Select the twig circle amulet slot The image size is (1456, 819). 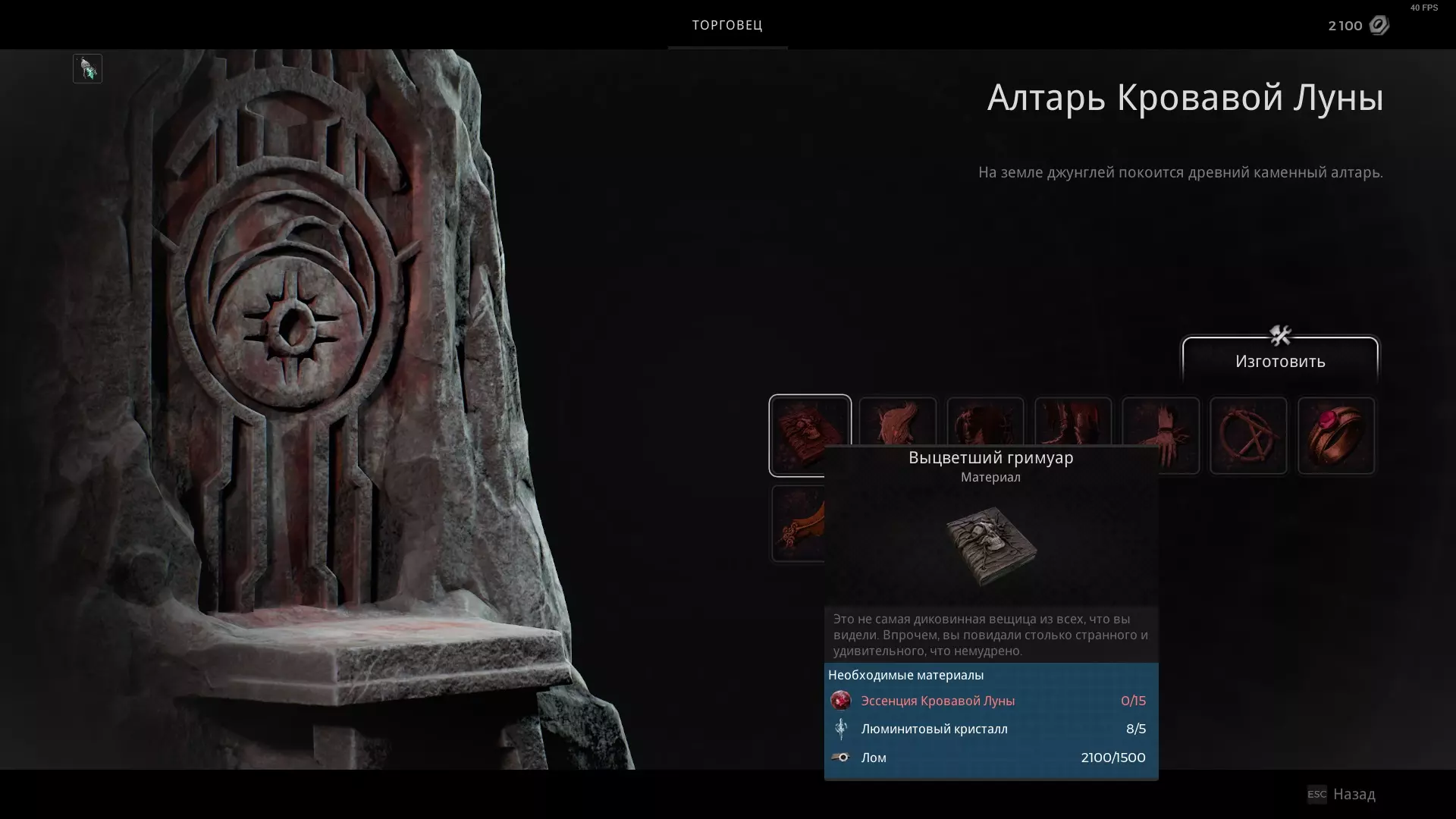[x=1248, y=436]
